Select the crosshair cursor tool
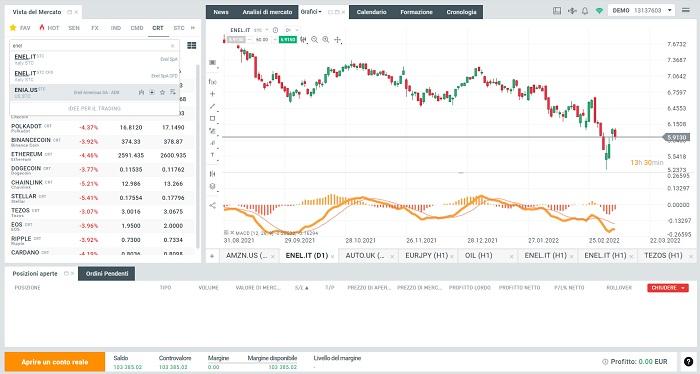700x374 pixels. pos(338,40)
